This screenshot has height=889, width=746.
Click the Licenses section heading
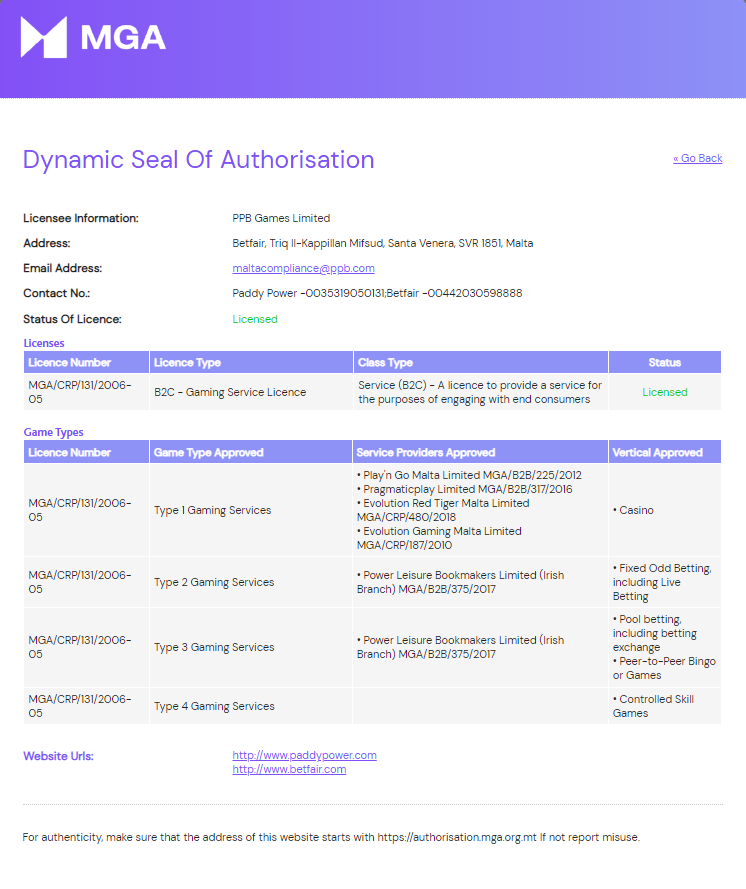[44, 343]
